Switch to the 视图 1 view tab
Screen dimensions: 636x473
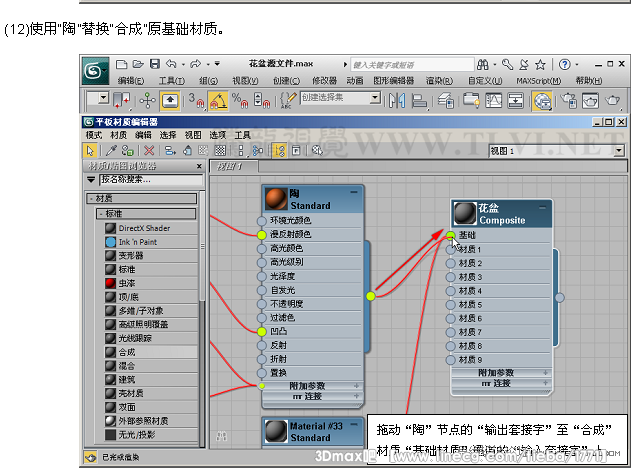(x=233, y=166)
